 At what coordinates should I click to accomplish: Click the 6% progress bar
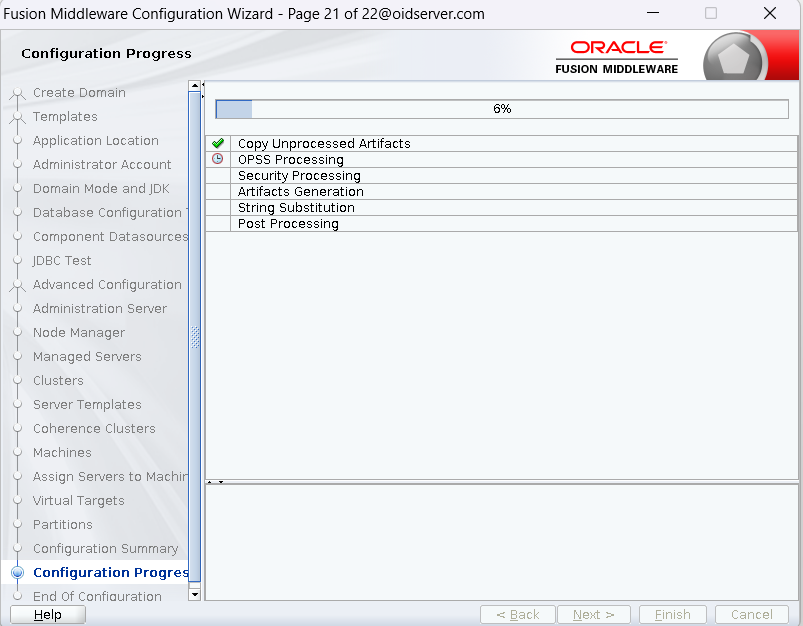tap(502, 109)
